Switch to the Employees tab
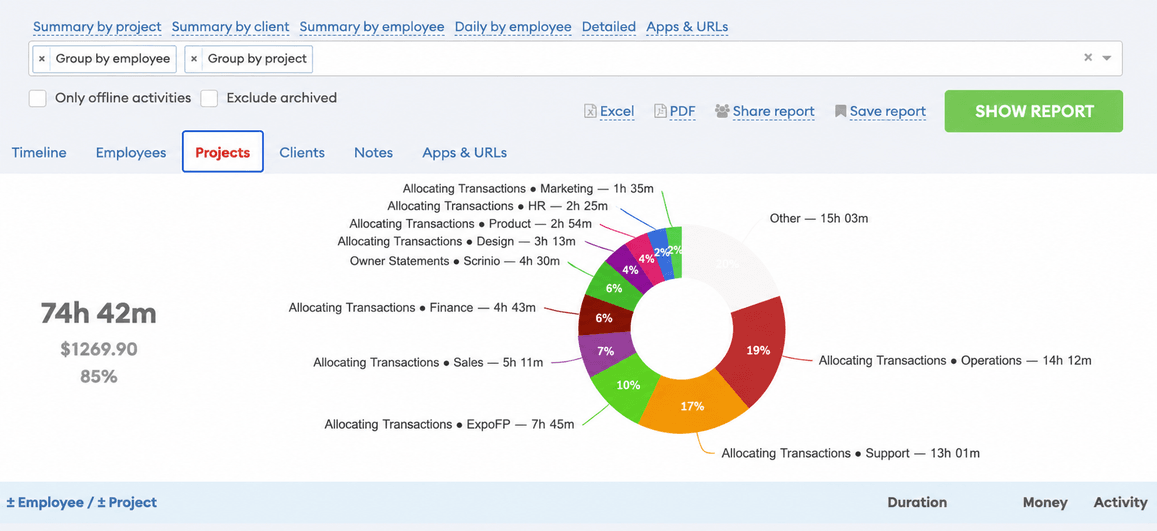Image resolution: width=1157 pixels, height=531 pixels. pos(131,153)
